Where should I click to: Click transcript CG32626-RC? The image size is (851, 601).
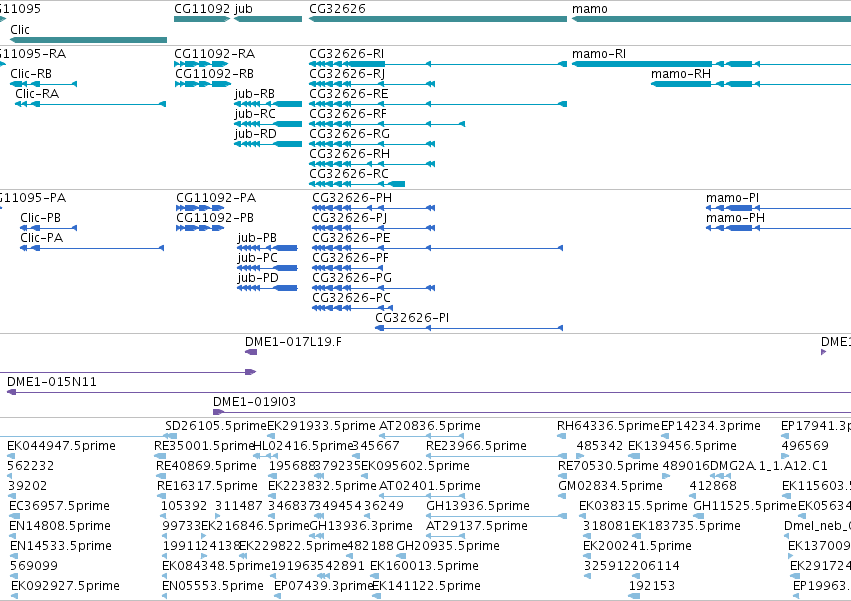pos(357,184)
